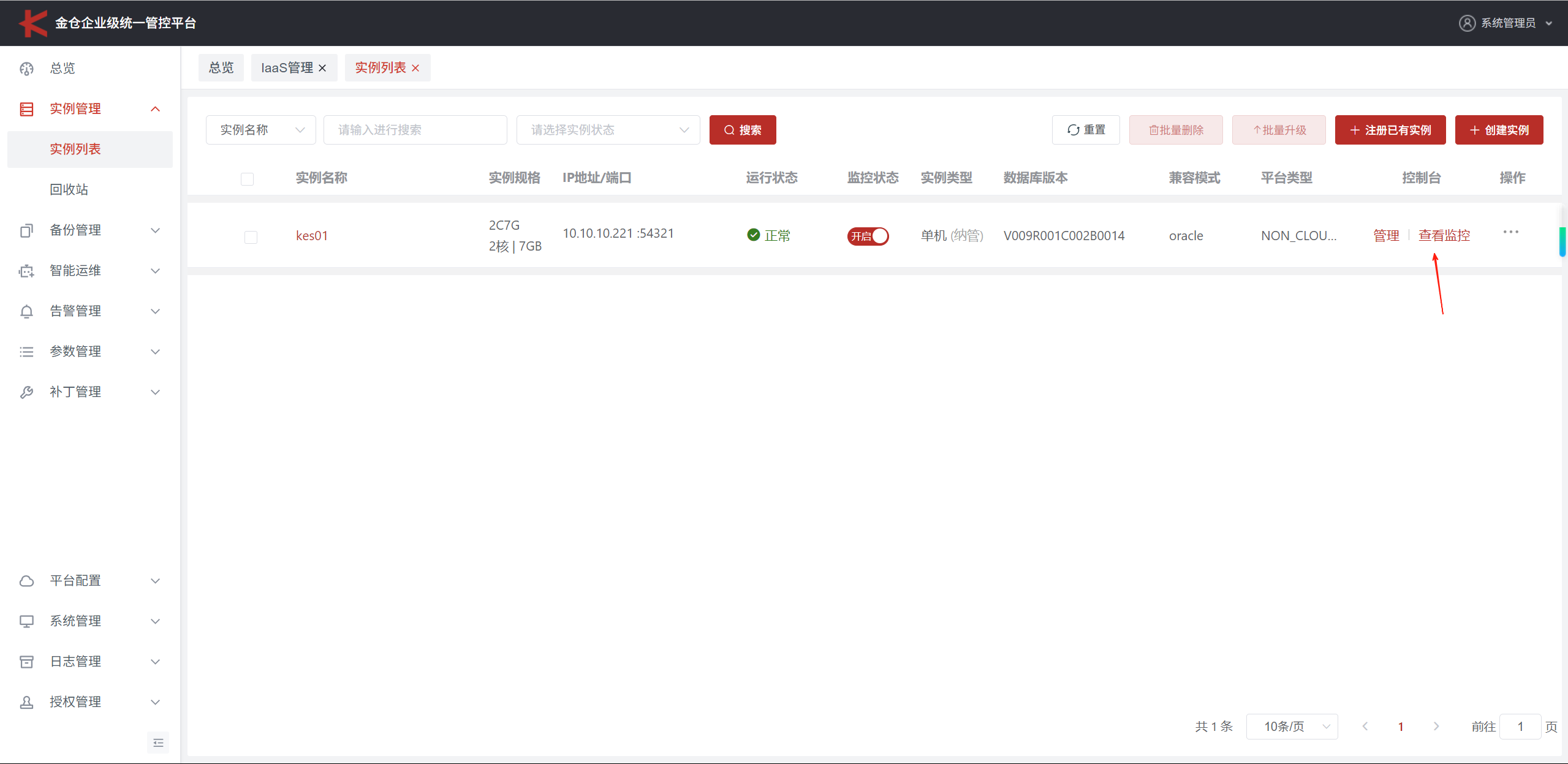
Task: Tick the select-all checkbox in table header
Action: 247,179
